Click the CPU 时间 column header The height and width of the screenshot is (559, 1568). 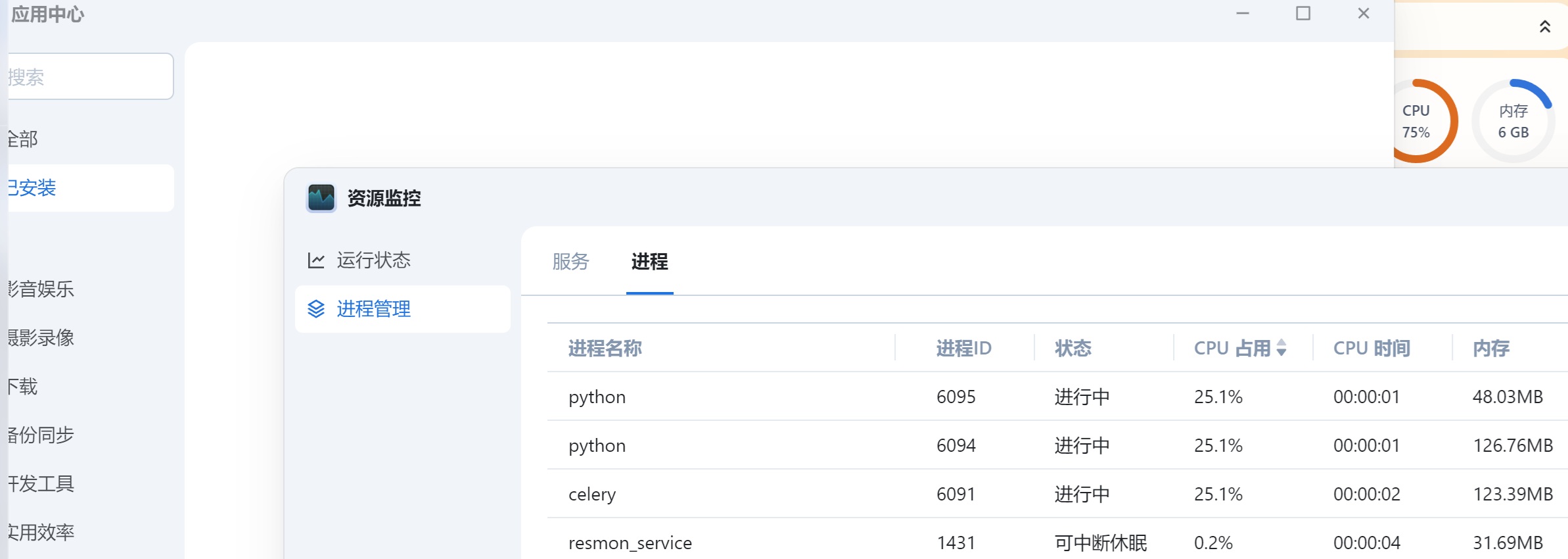[1372, 348]
